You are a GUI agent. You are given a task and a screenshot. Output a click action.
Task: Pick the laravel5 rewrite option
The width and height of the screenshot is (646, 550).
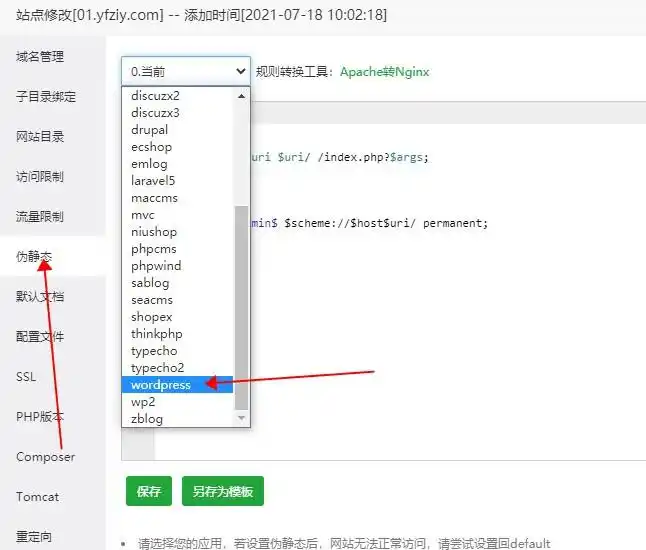pos(152,181)
